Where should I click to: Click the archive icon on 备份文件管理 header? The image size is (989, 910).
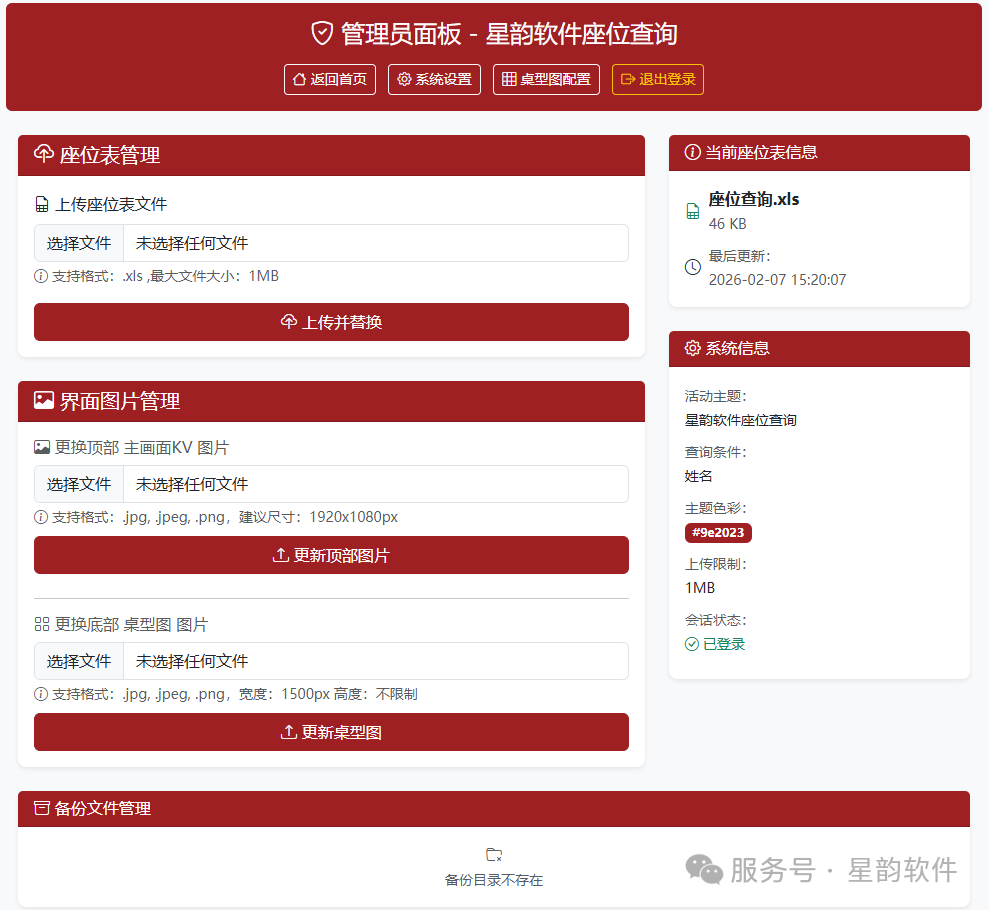(44, 808)
